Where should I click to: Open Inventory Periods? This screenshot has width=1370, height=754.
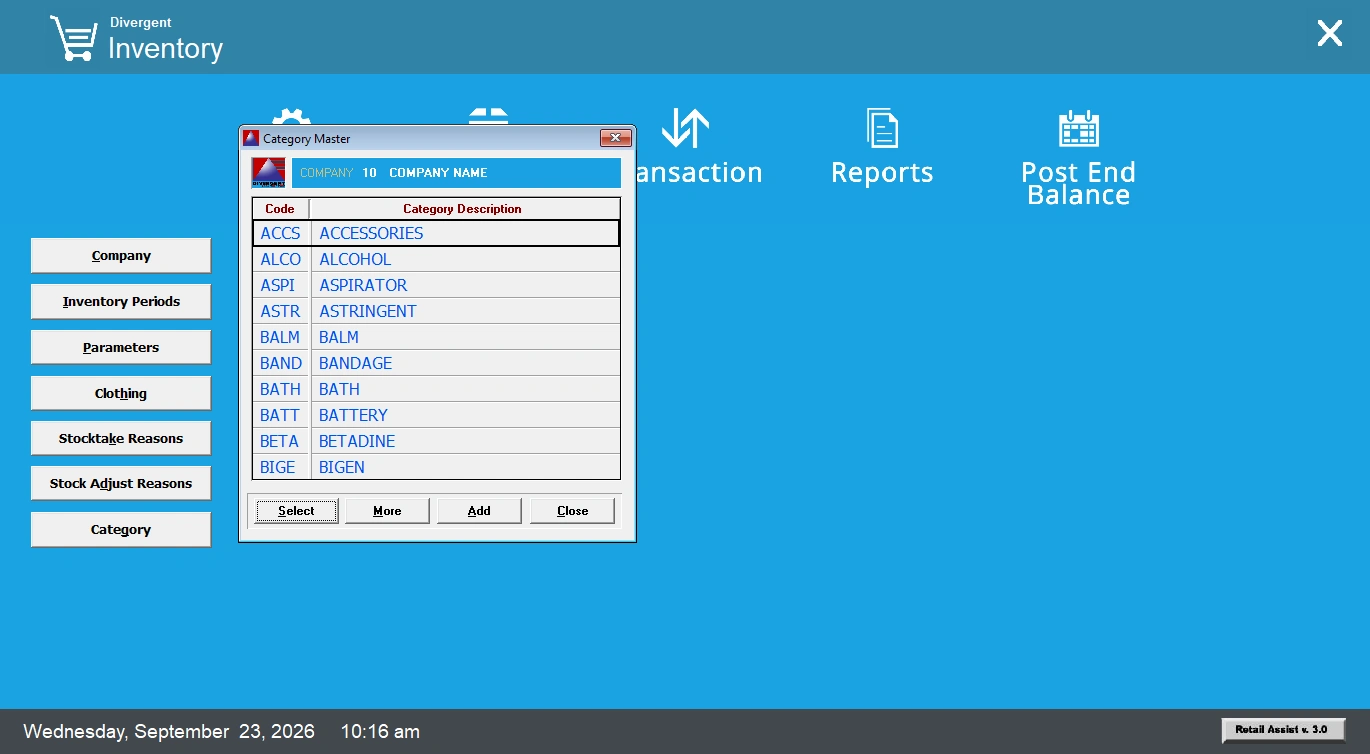[121, 302]
